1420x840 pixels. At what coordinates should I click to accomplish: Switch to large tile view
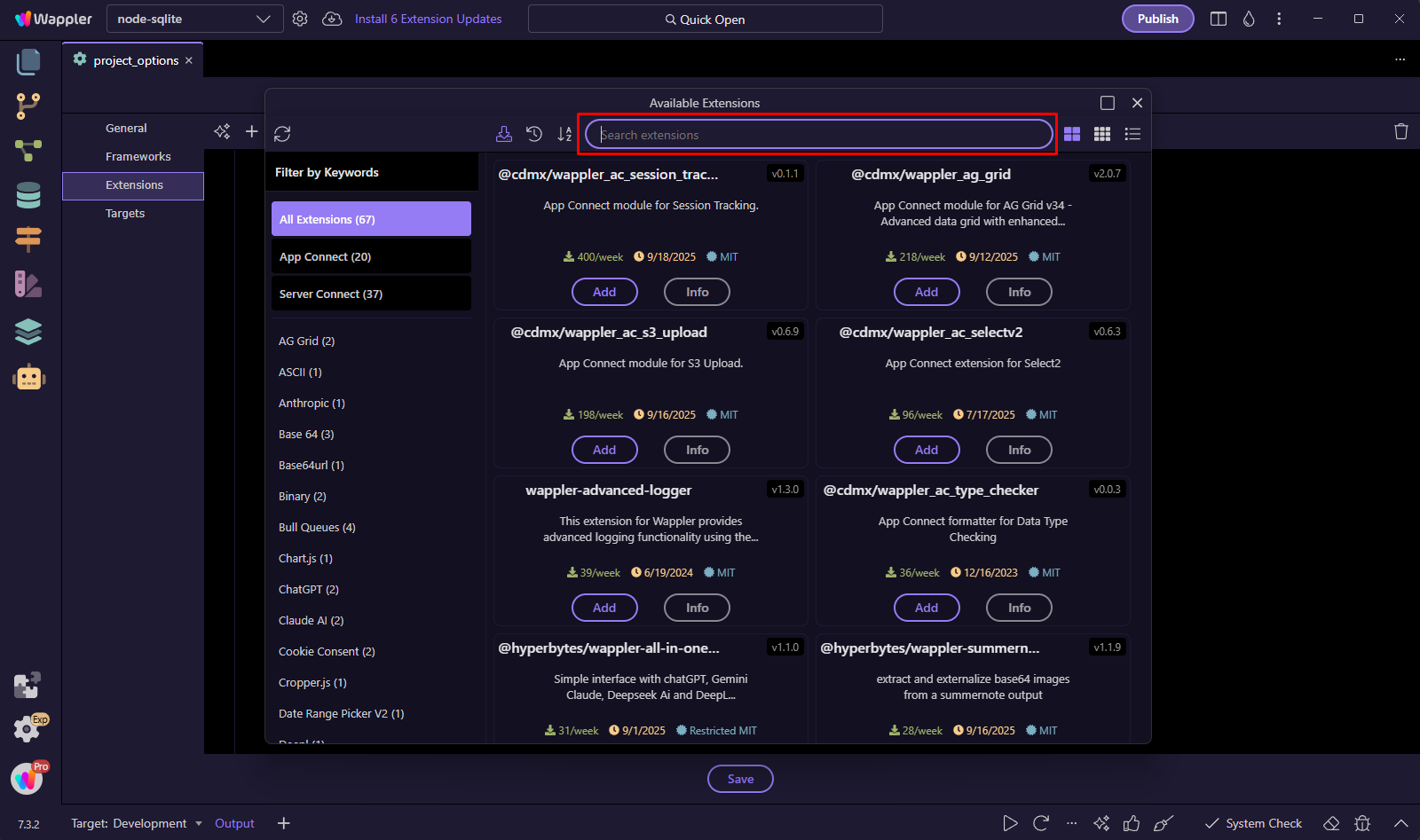[1072, 134]
